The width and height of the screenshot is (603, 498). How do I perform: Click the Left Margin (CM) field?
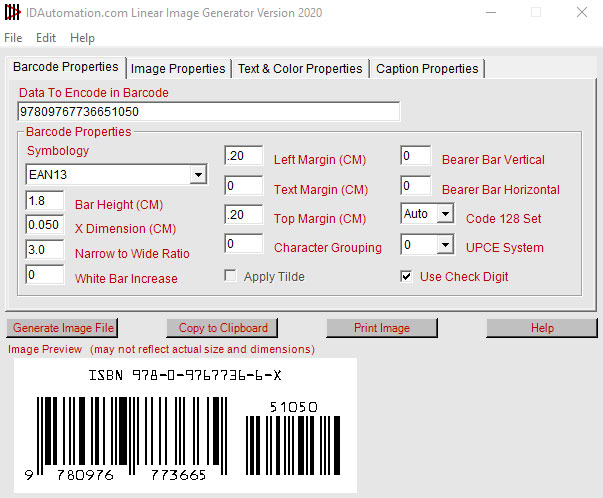[244, 156]
